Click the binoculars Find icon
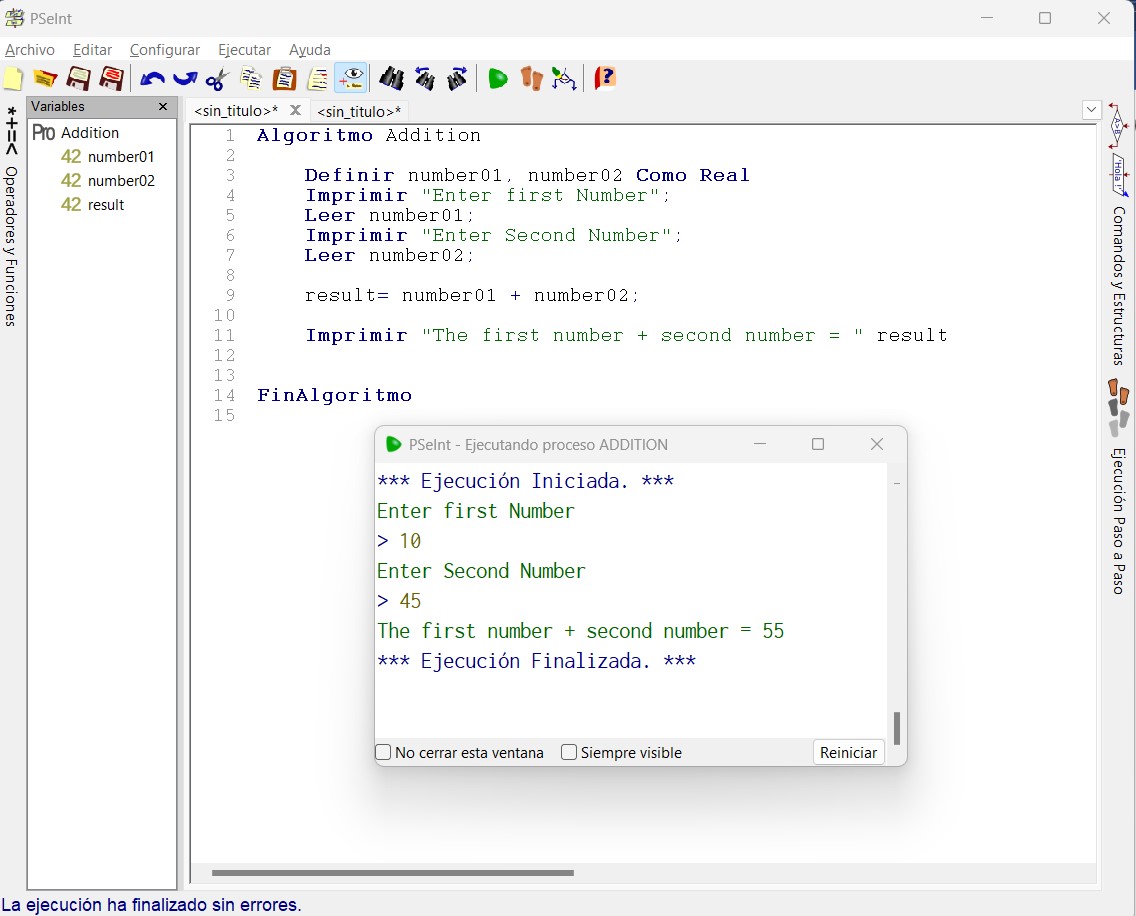Image resolution: width=1136 pixels, height=916 pixels. pos(391,78)
